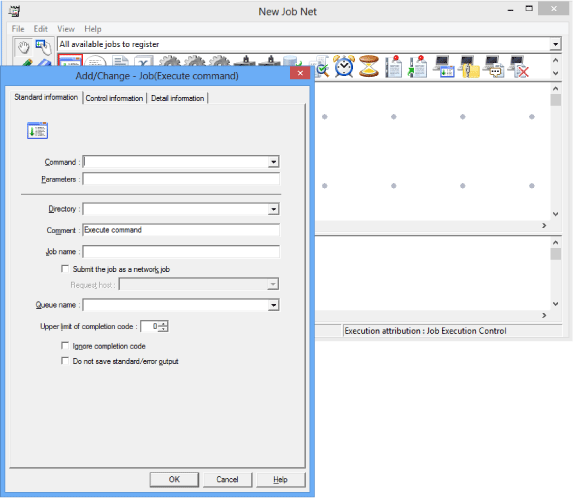Click the Execution attribution status bar text

[x=425, y=331]
